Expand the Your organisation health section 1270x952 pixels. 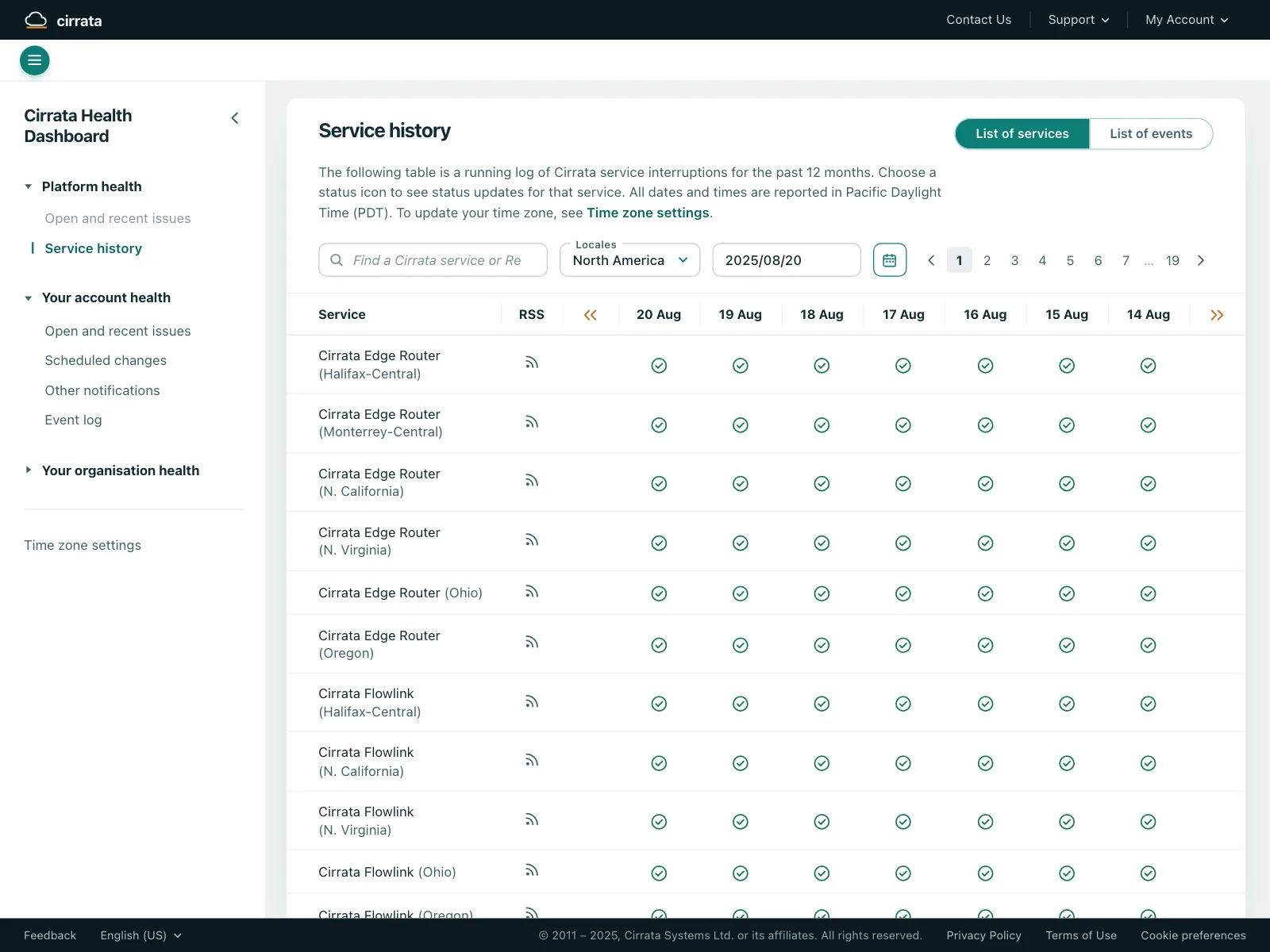point(112,470)
